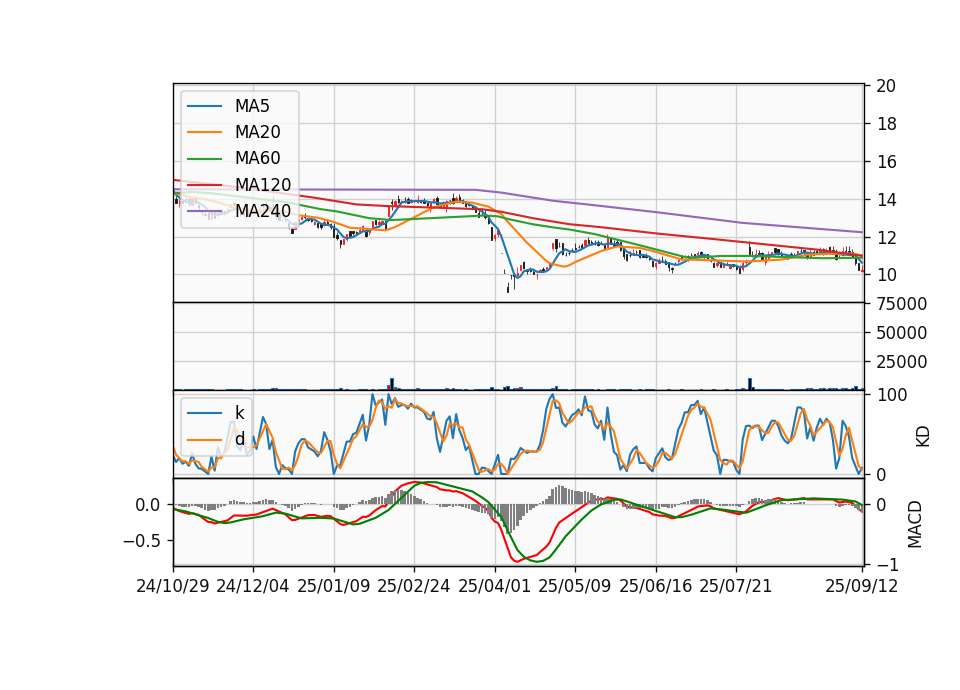Click the price axis value 12
This screenshot has width=960, height=690.
click(886, 238)
